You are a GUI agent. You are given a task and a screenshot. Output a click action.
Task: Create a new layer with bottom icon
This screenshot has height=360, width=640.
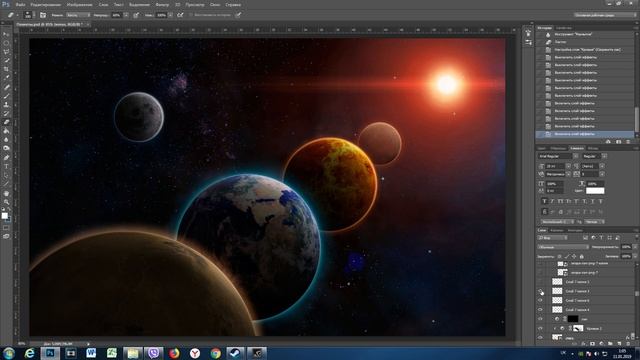coord(619,344)
